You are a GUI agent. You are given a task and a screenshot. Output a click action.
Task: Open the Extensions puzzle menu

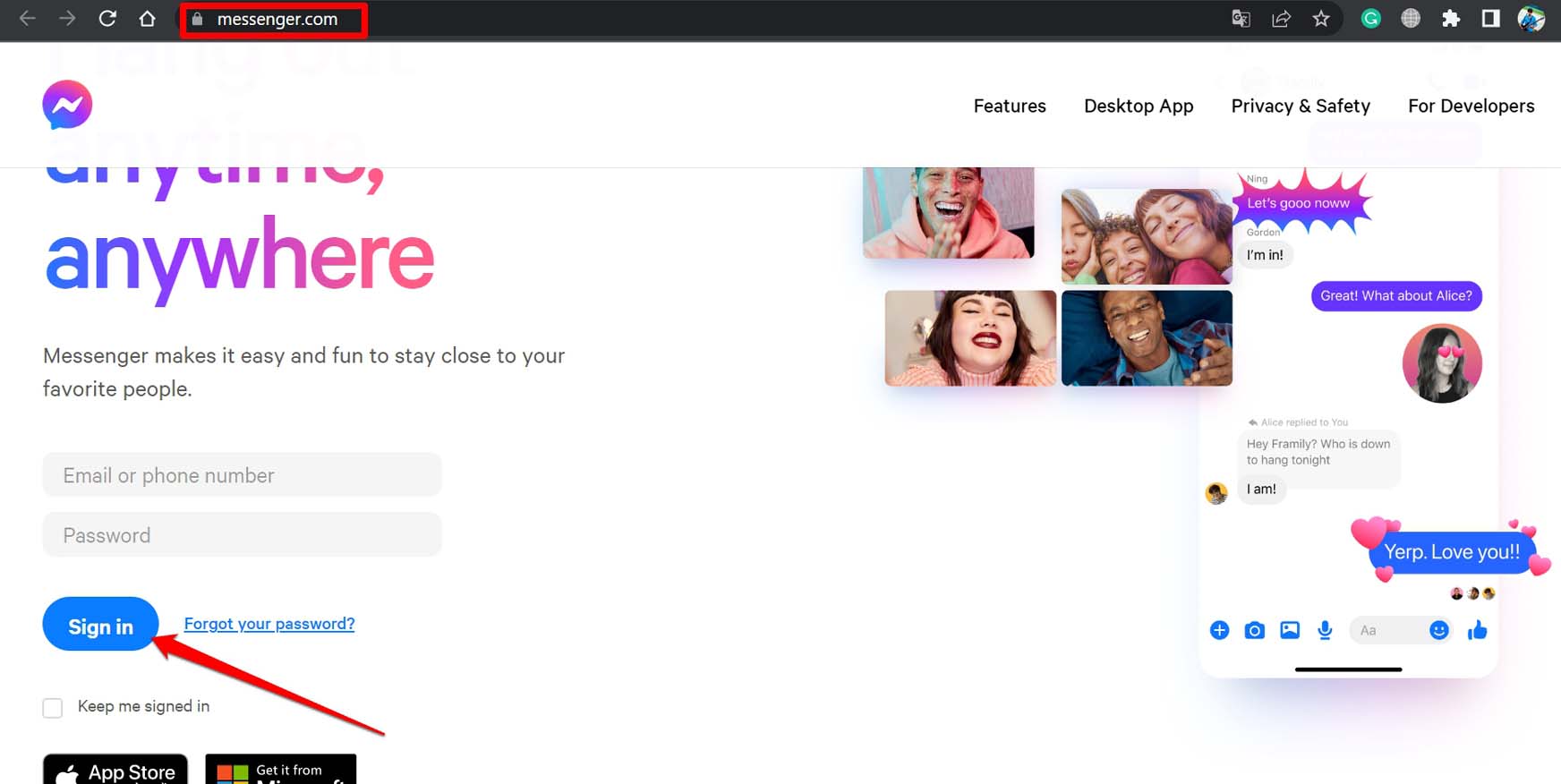click(1451, 19)
